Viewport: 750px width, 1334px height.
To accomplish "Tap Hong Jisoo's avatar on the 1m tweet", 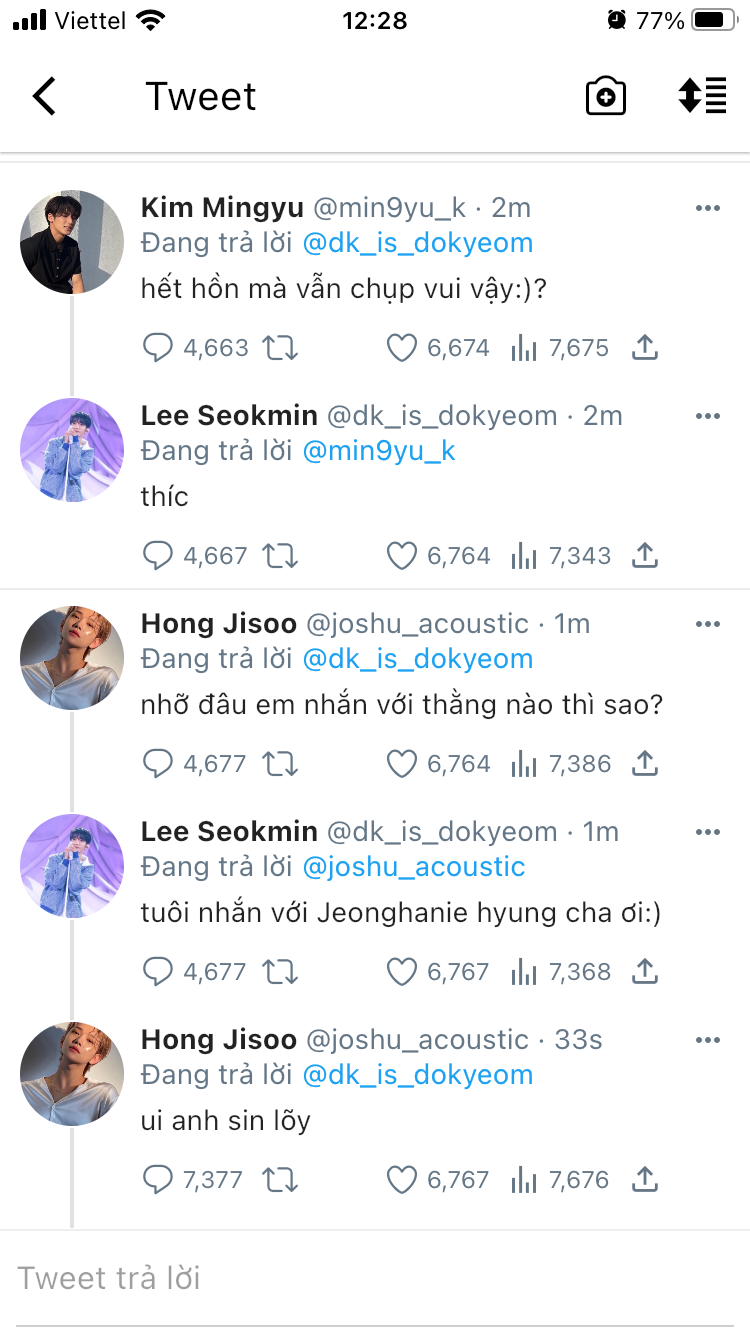I will click(72, 657).
